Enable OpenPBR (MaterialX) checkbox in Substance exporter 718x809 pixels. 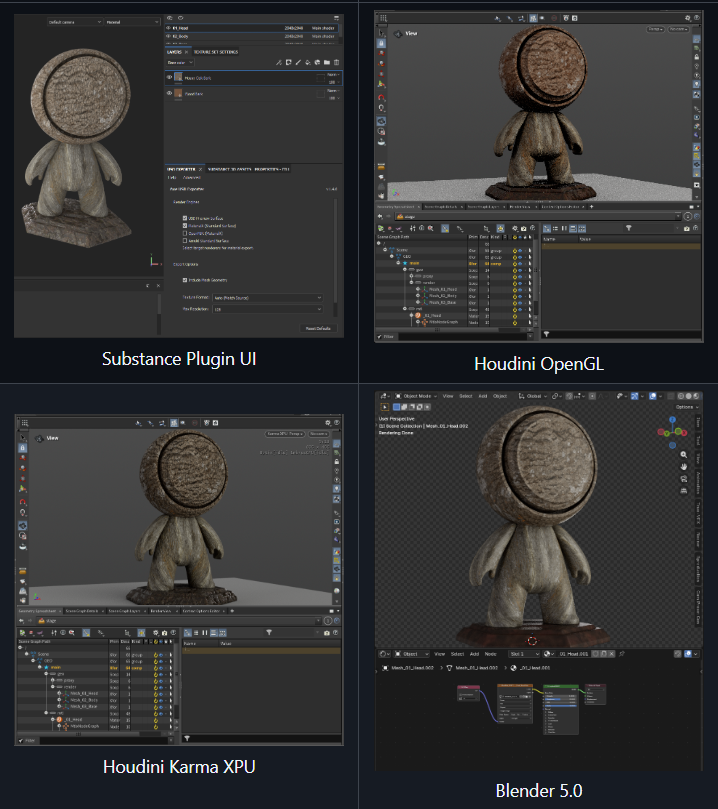click(185, 233)
